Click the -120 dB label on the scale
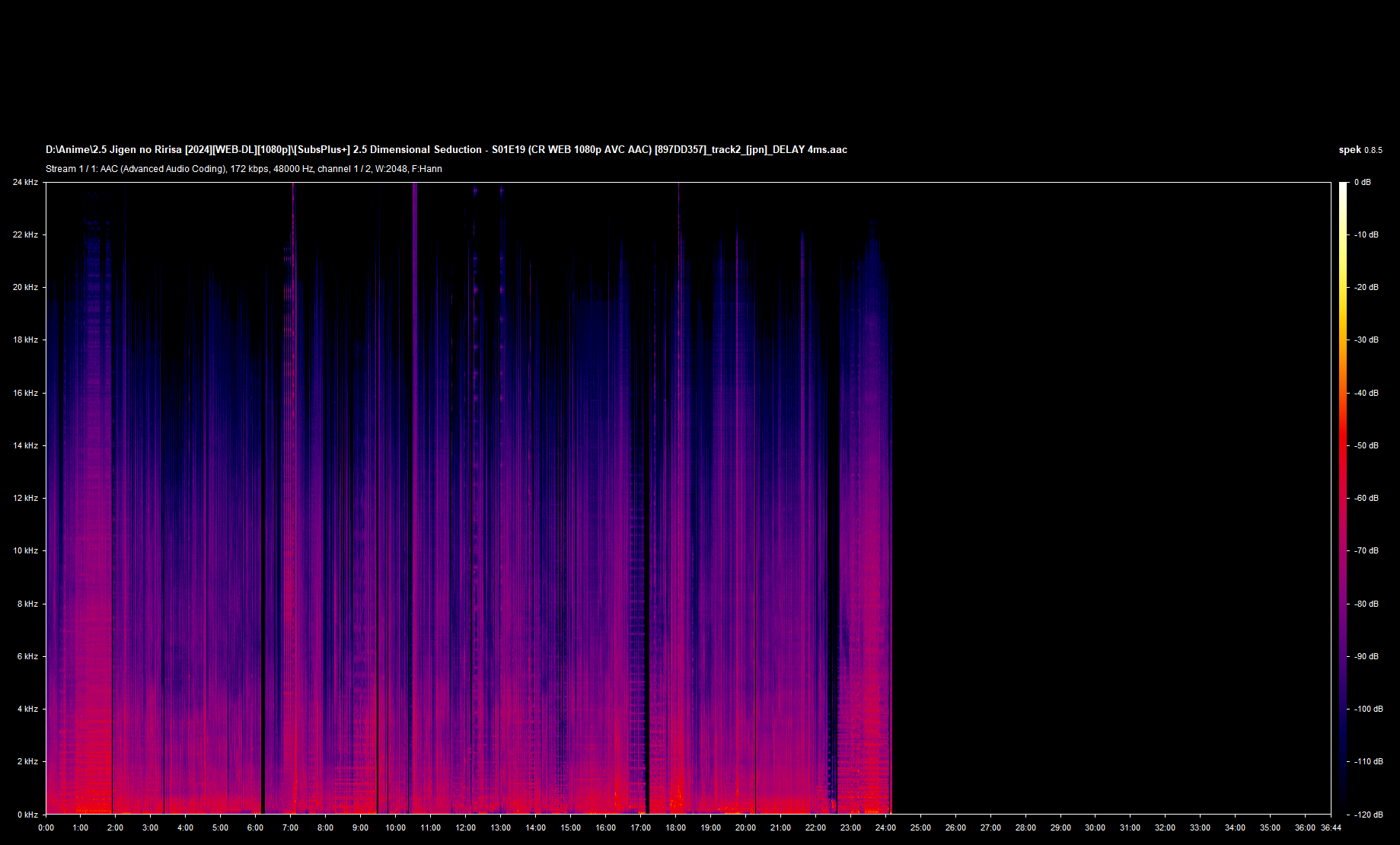The image size is (1400, 845). (x=1368, y=815)
